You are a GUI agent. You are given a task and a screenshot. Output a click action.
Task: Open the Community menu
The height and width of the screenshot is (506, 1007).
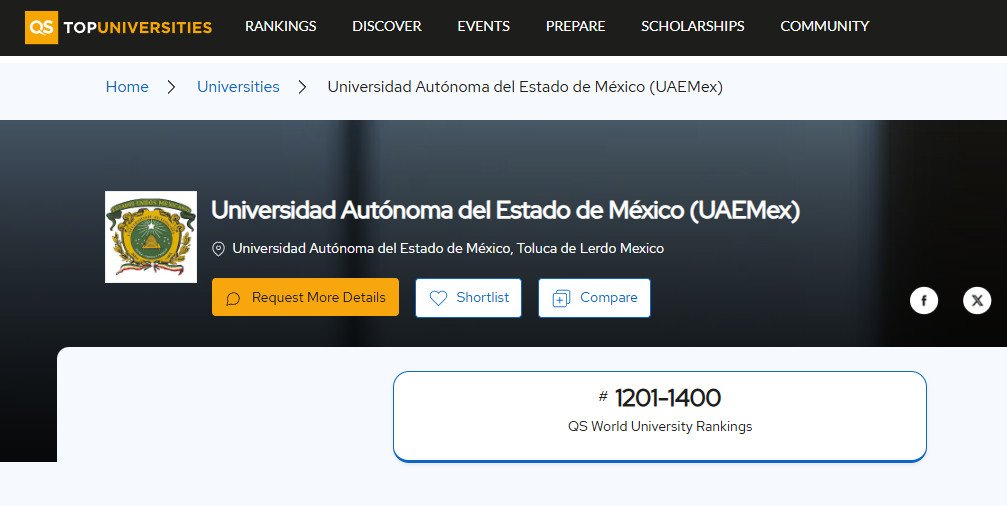click(x=825, y=26)
